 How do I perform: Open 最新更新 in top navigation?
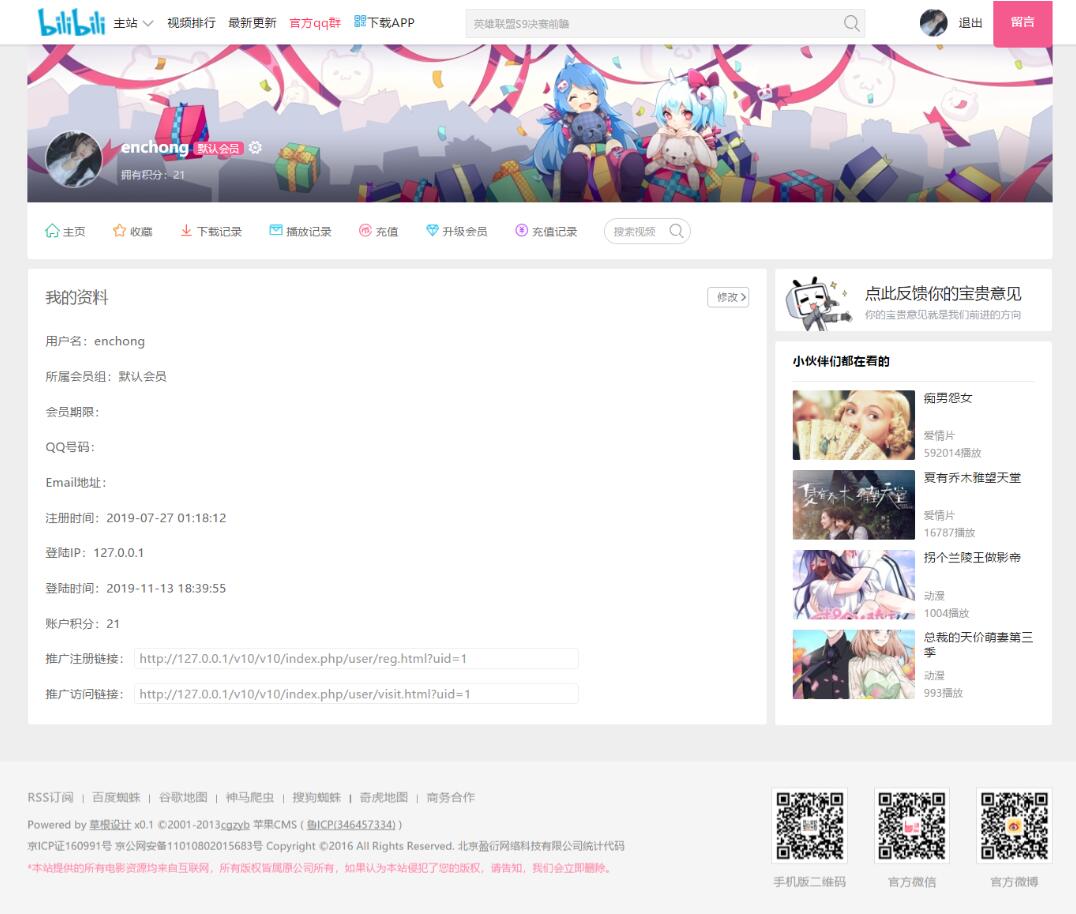tap(252, 23)
